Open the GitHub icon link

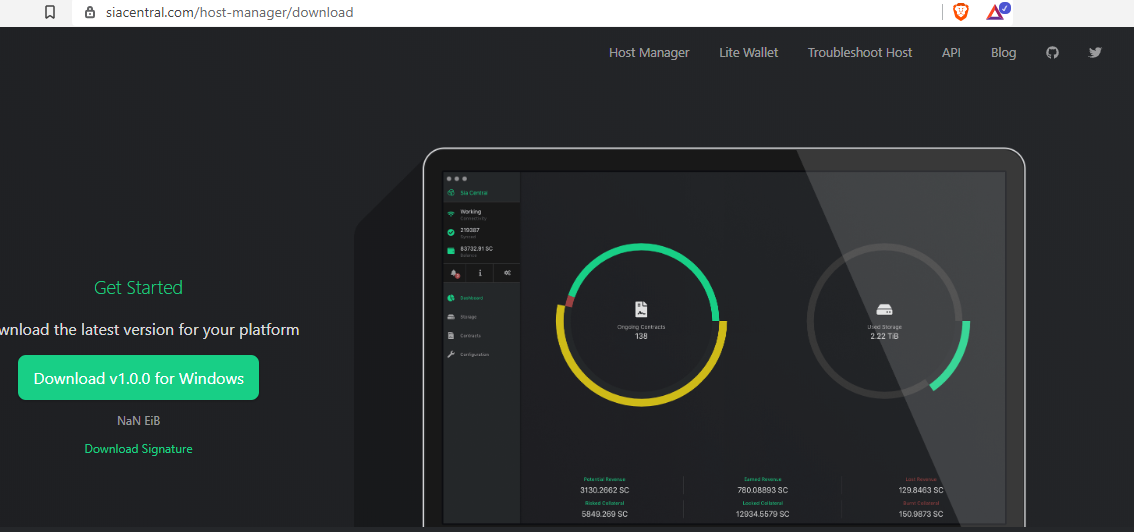pos(1052,53)
